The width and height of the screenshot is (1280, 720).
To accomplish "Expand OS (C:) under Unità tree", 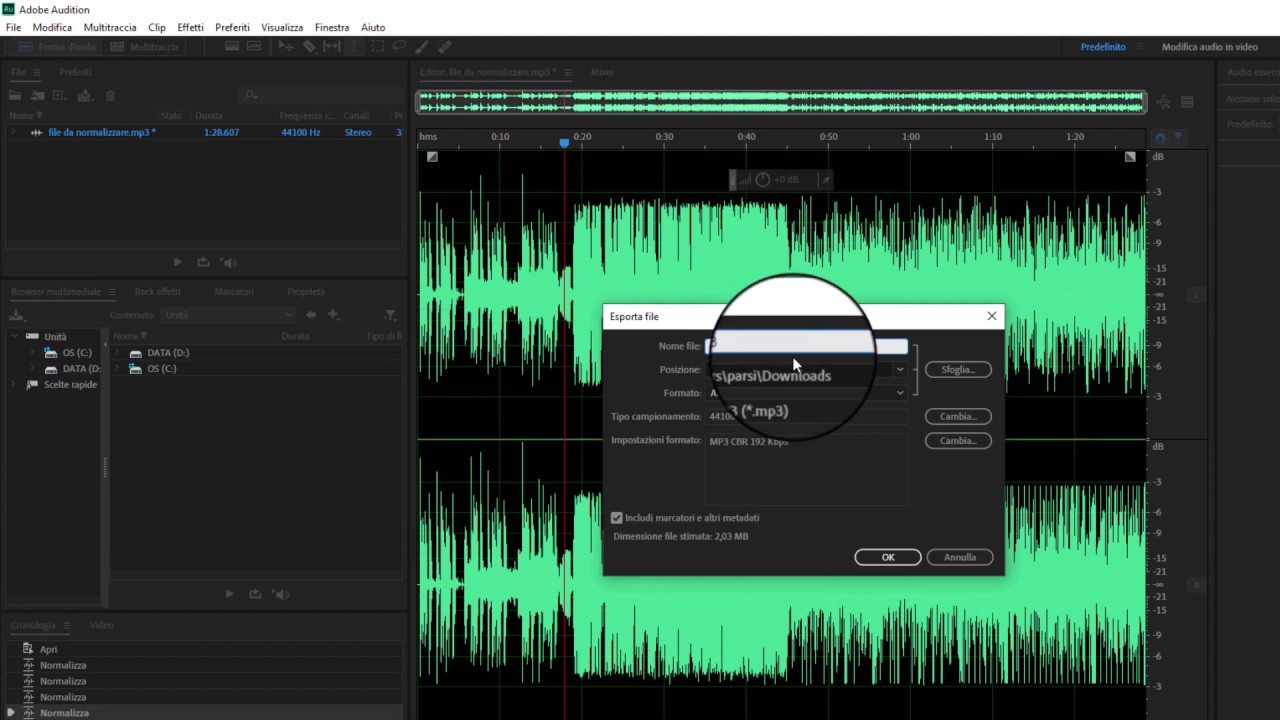I will coord(32,353).
